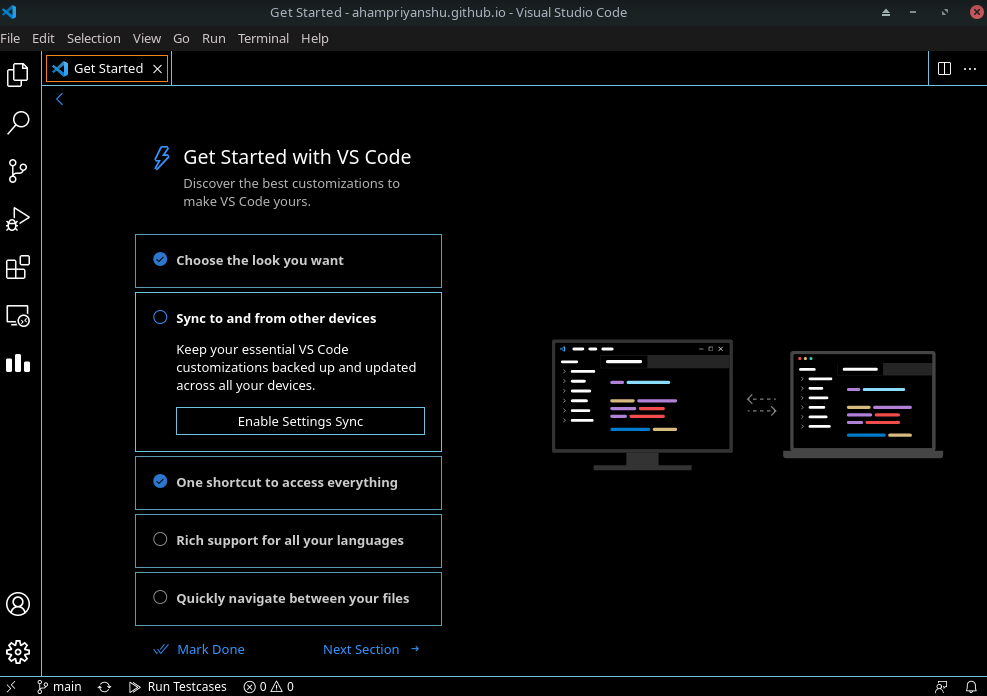Open the Explorer view in activity bar
Image resolution: width=987 pixels, height=696 pixels.
tap(18, 75)
